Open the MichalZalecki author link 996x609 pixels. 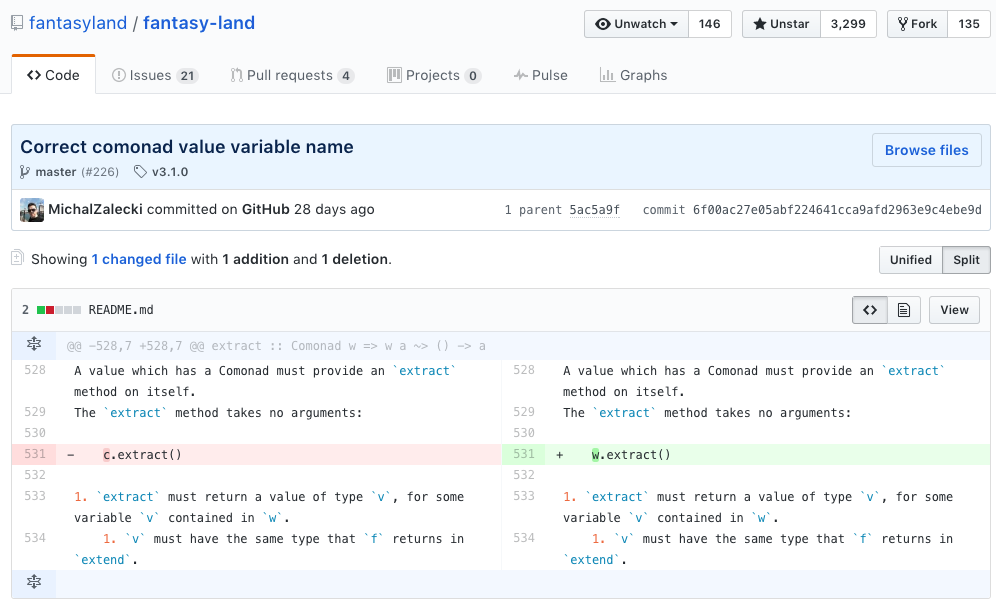(x=95, y=210)
